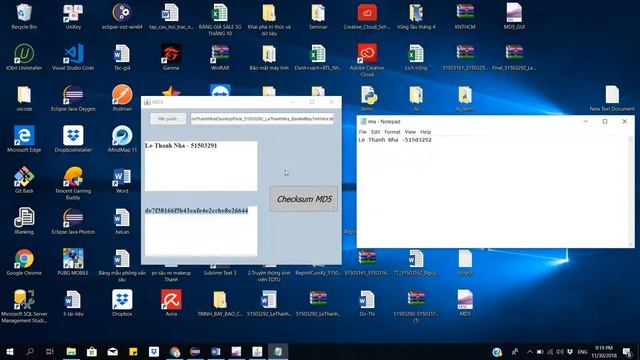
Task: Click the ENG language indicator in taskbar
Action: pyautogui.click(x=582, y=351)
